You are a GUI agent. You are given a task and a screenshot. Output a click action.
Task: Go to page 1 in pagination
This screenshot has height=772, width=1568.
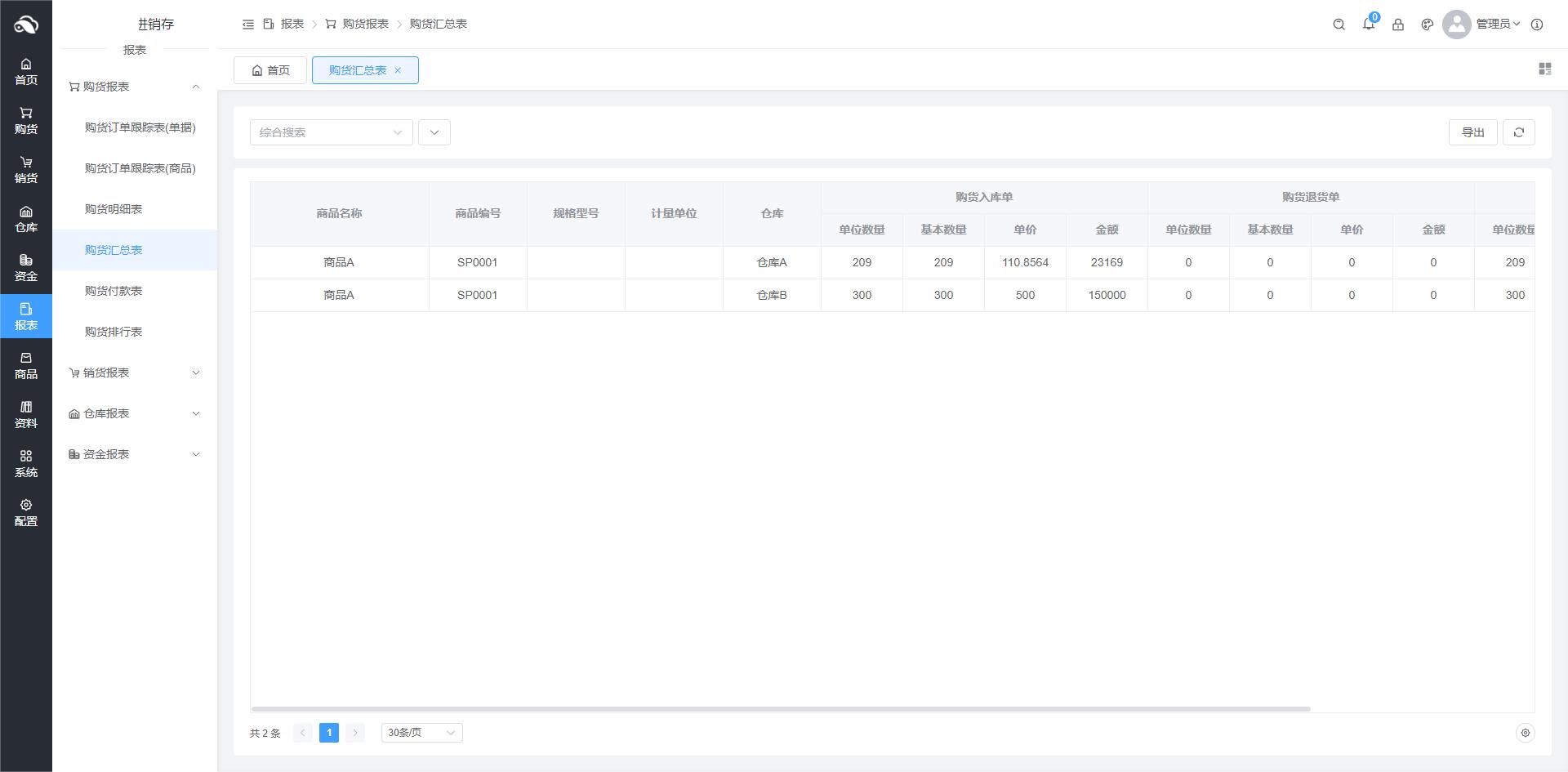tap(328, 733)
